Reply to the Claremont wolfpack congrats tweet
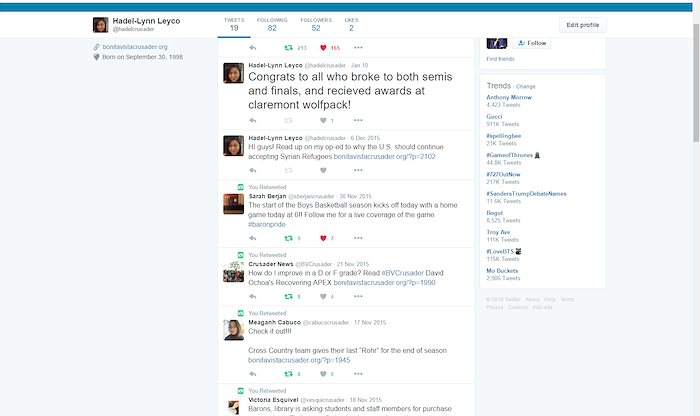Screen dimensions: 700x416 253,121
